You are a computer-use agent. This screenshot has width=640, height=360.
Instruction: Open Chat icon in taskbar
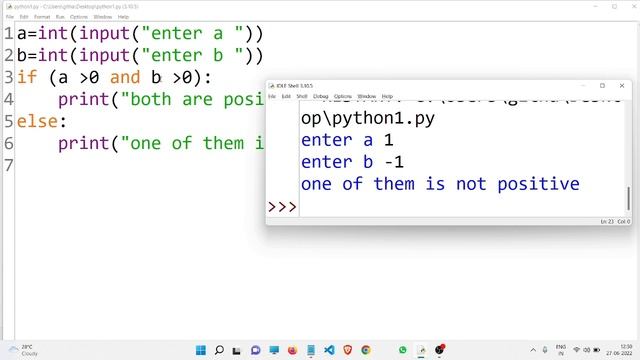[256, 350]
